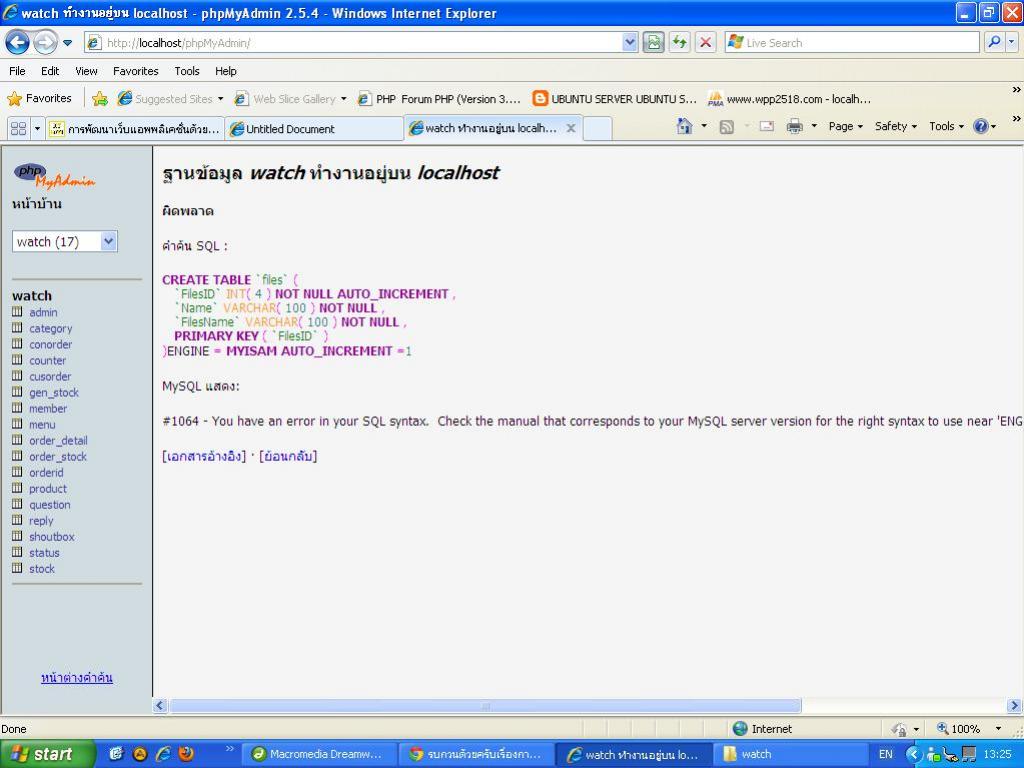The width and height of the screenshot is (1024, 768).
Task: Open www.wpp2518.com favorites bookmark
Action: pos(790,99)
